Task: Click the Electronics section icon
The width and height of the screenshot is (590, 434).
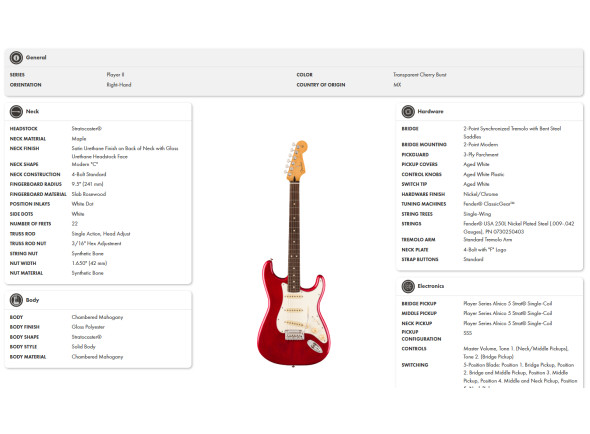Action: coord(408,286)
